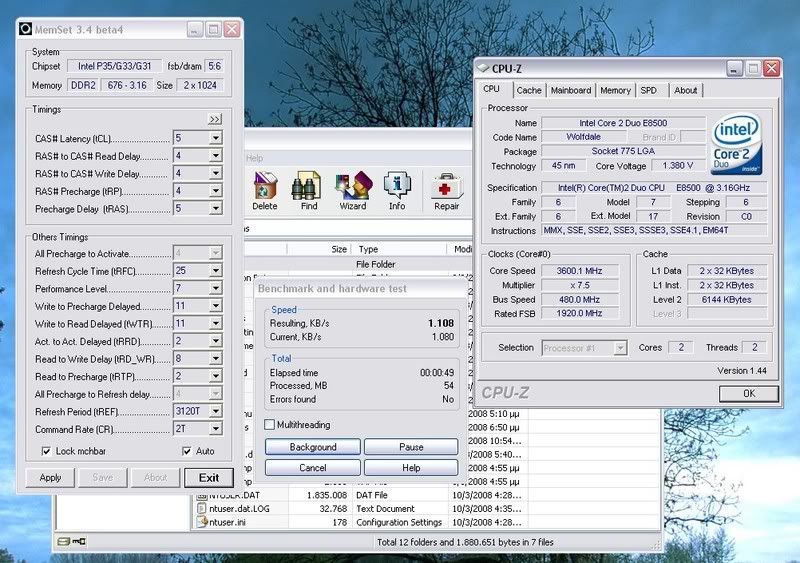Open the Refresh Period (tREF) dropdown
800x563 pixels.
click(216, 411)
